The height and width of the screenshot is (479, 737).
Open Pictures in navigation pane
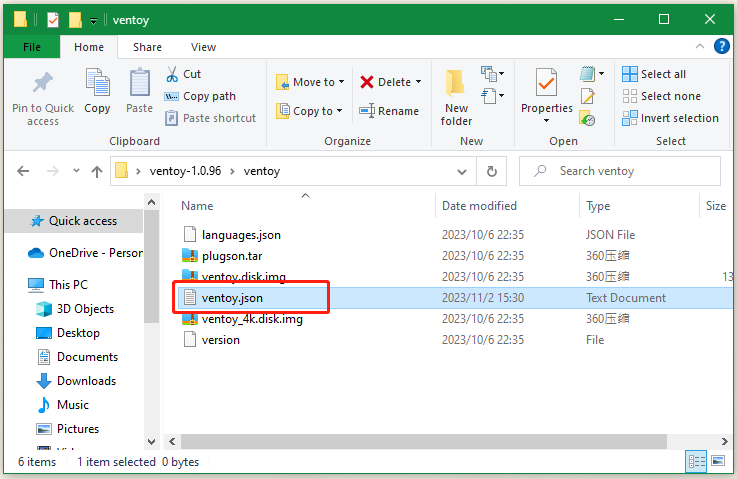[68, 429]
